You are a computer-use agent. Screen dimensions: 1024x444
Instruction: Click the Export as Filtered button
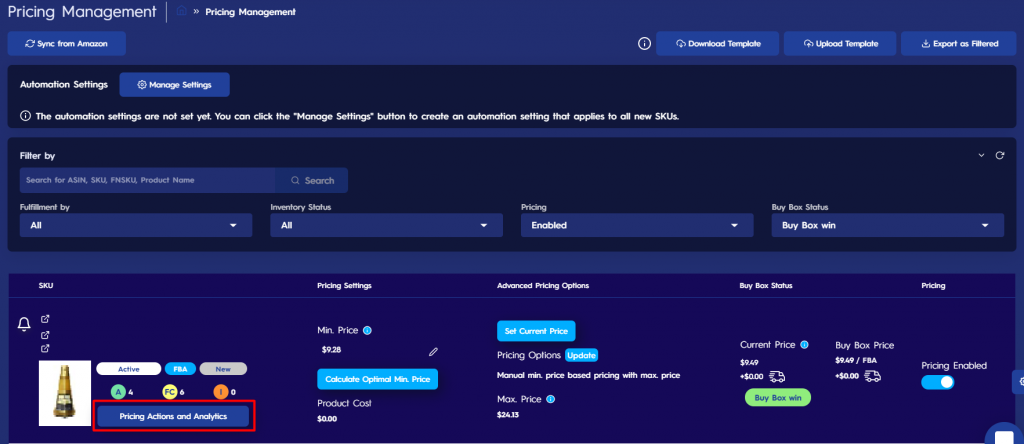coord(959,44)
